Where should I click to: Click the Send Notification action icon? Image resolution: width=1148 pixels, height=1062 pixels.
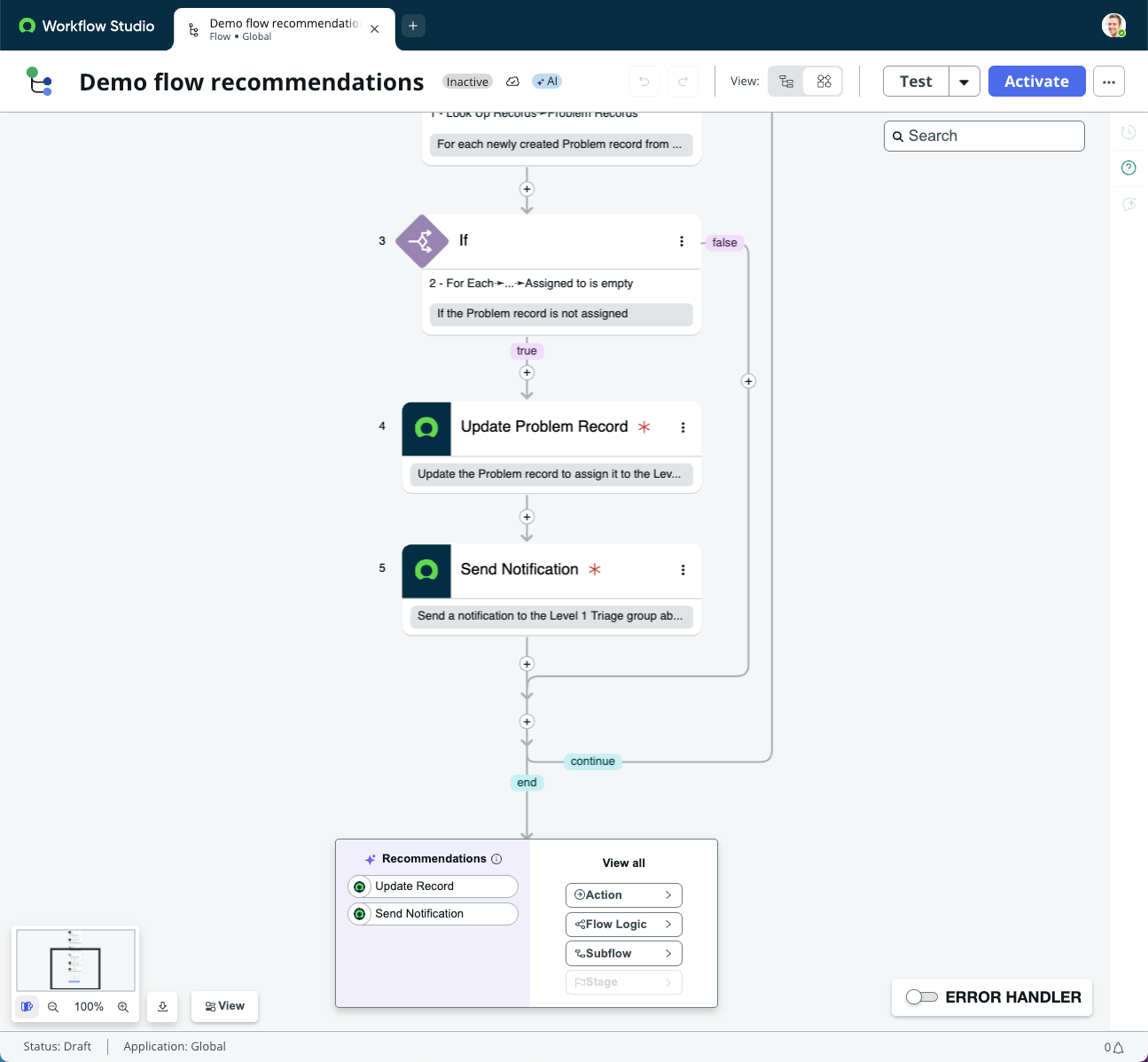tap(426, 571)
